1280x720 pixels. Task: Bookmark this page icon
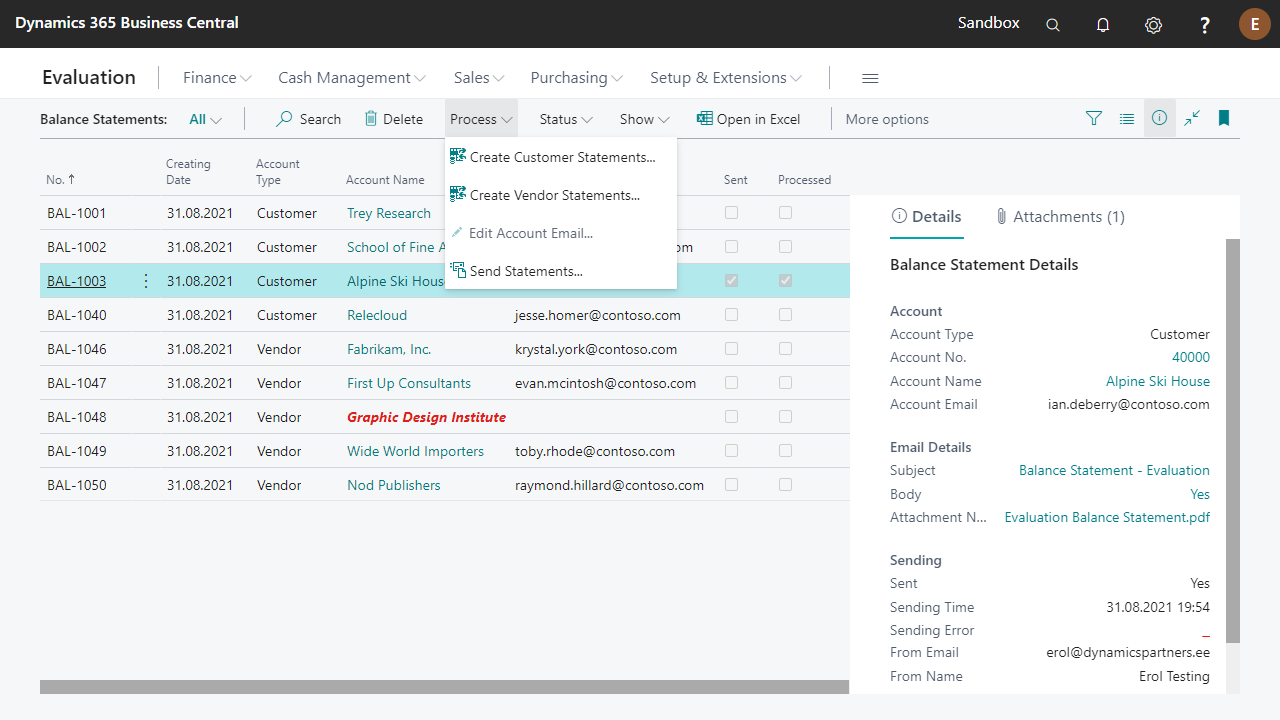coord(1224,118)
